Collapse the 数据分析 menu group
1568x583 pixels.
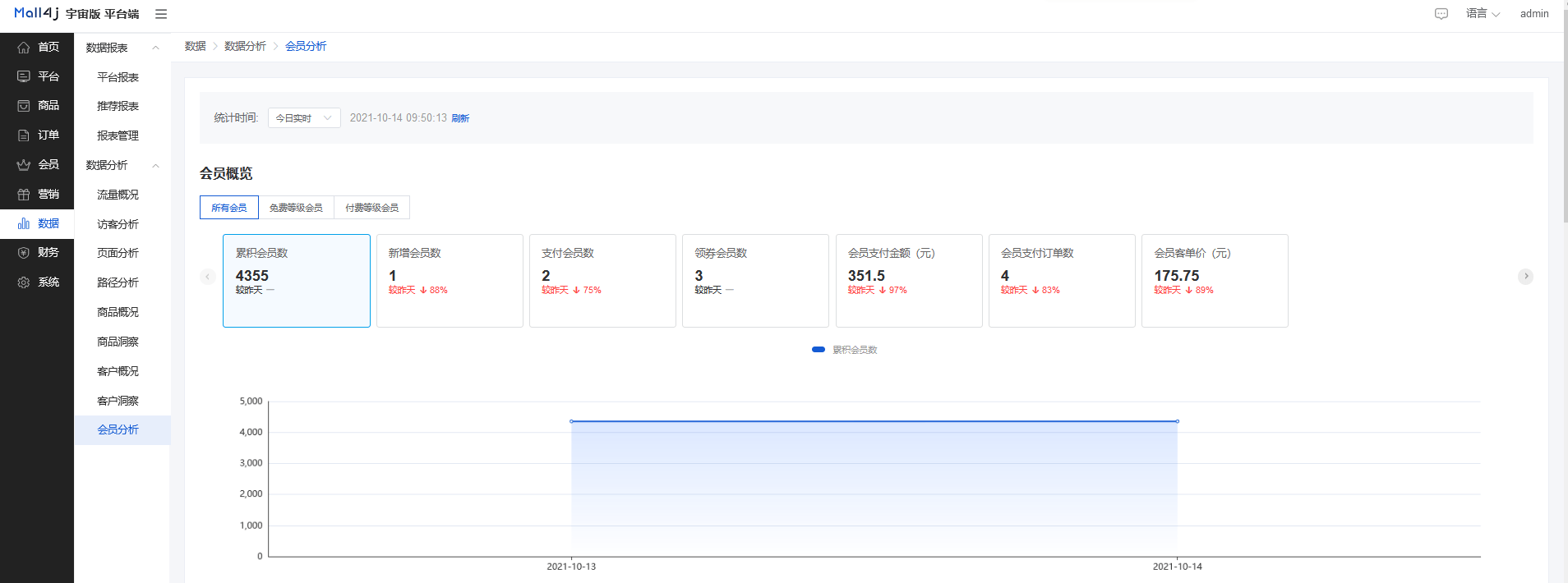122,165
